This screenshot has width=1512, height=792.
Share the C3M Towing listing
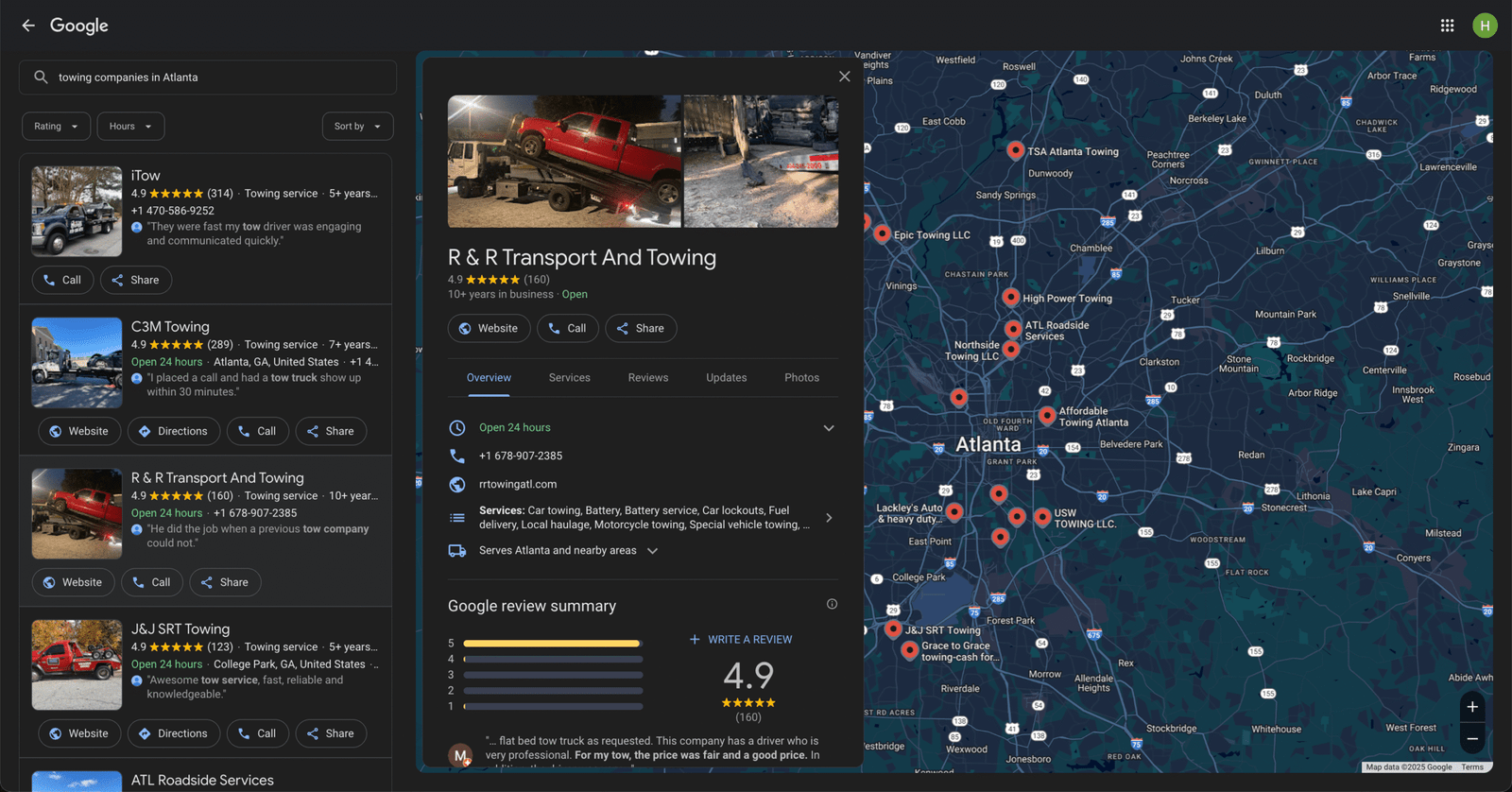[331, 431]
